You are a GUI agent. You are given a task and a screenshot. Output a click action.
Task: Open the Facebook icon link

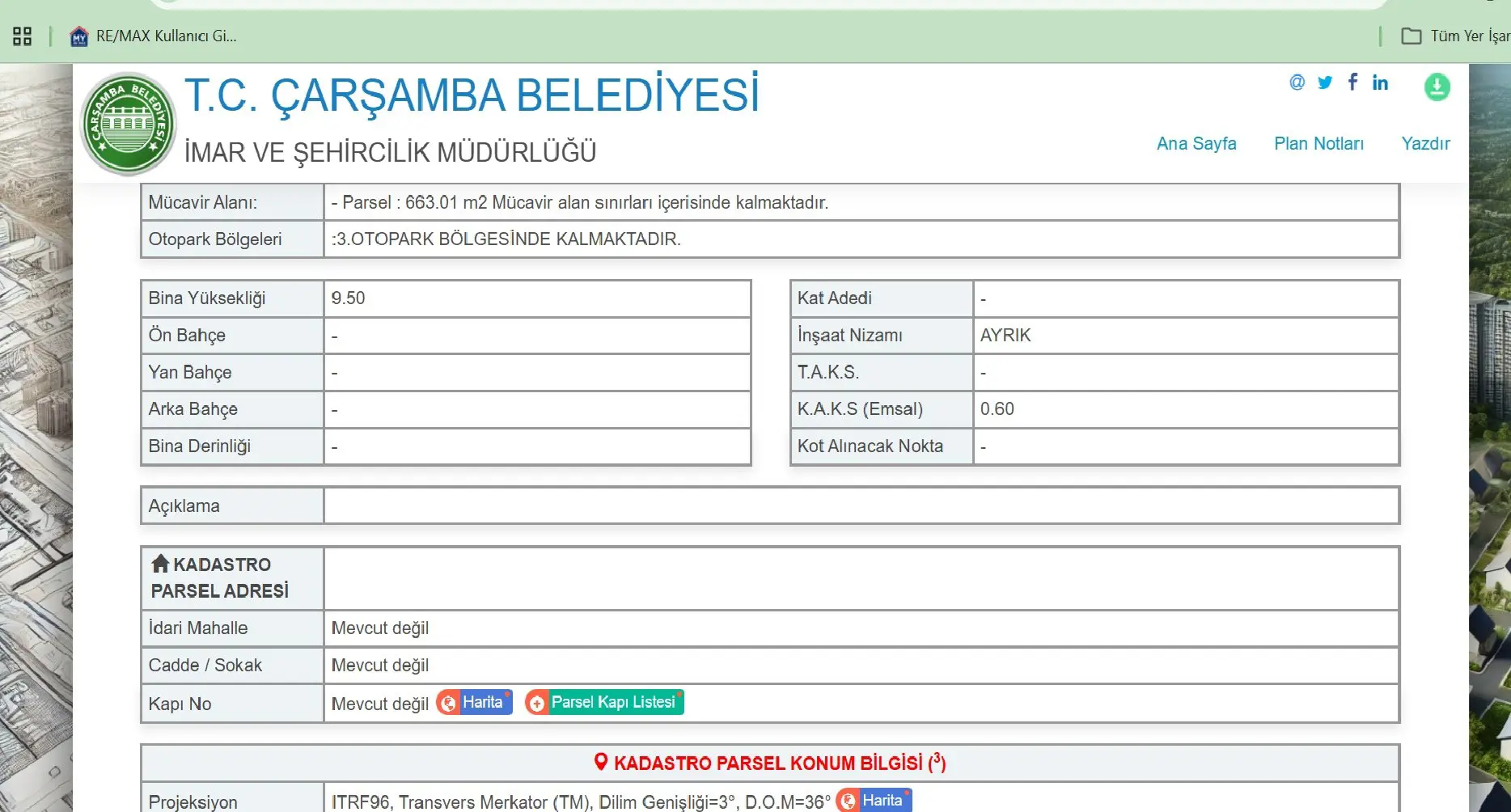coord(1352,82)
